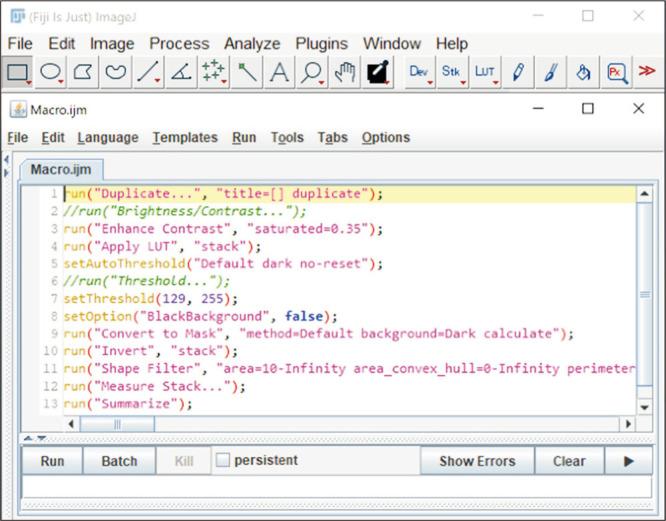The width and height of the screenshot is (666, 521).
Task: Toggle the persistent checkbox
Action: (x=223, y=461)
